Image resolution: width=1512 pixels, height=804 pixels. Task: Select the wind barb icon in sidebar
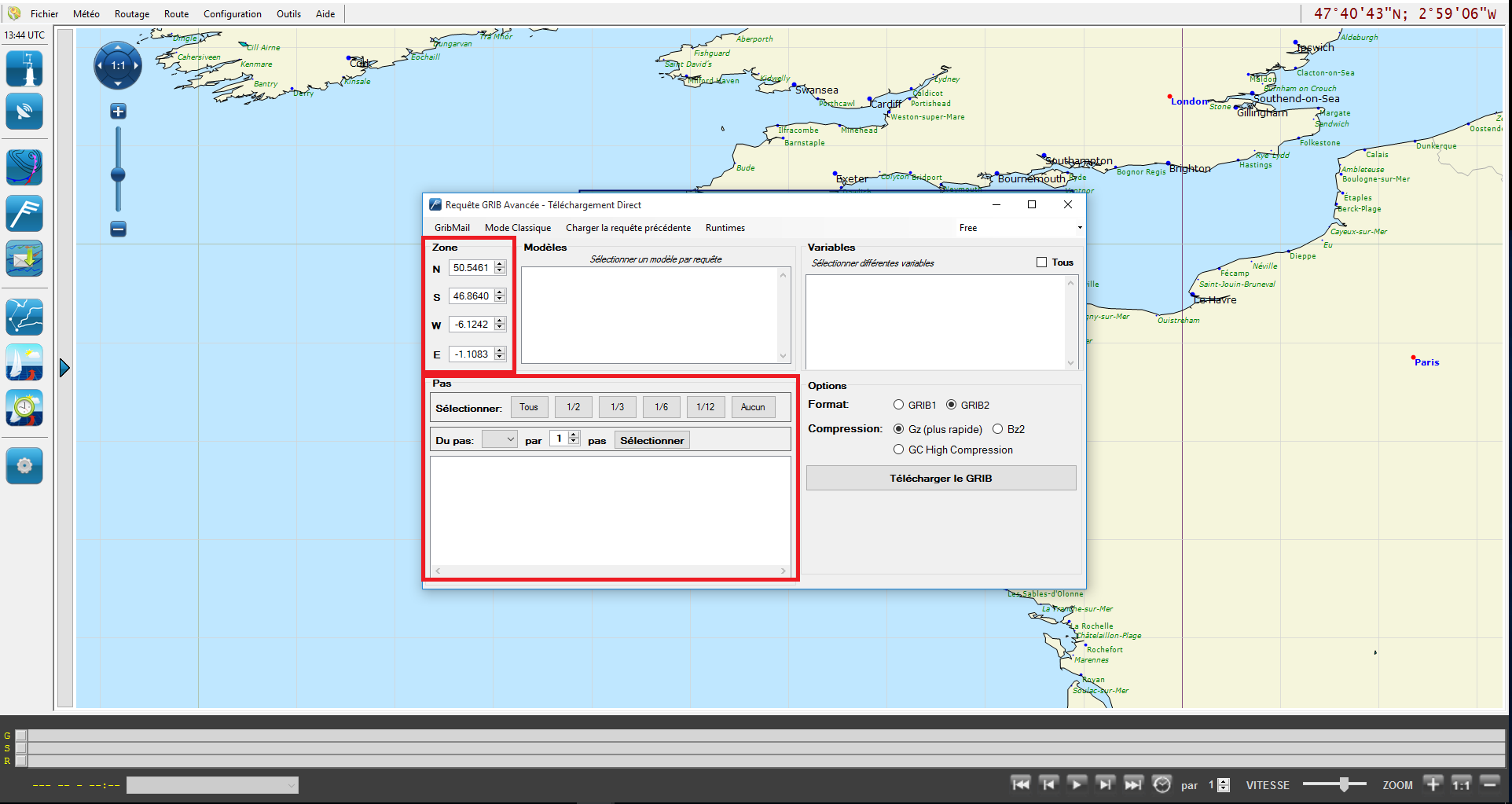24,213
